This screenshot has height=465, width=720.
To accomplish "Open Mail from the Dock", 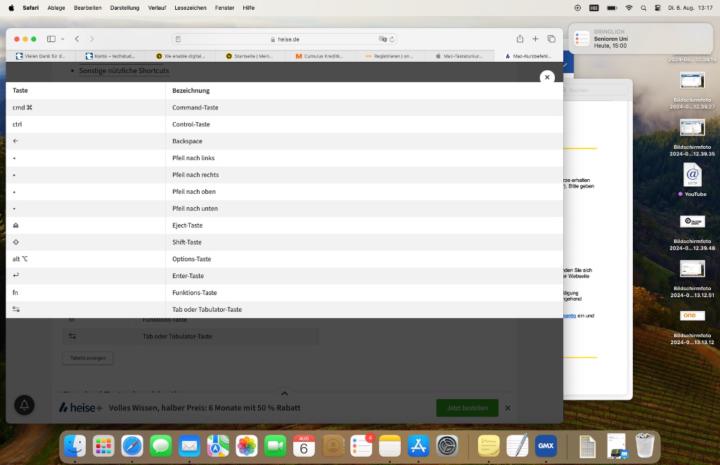I will click(x=189, y=446).
